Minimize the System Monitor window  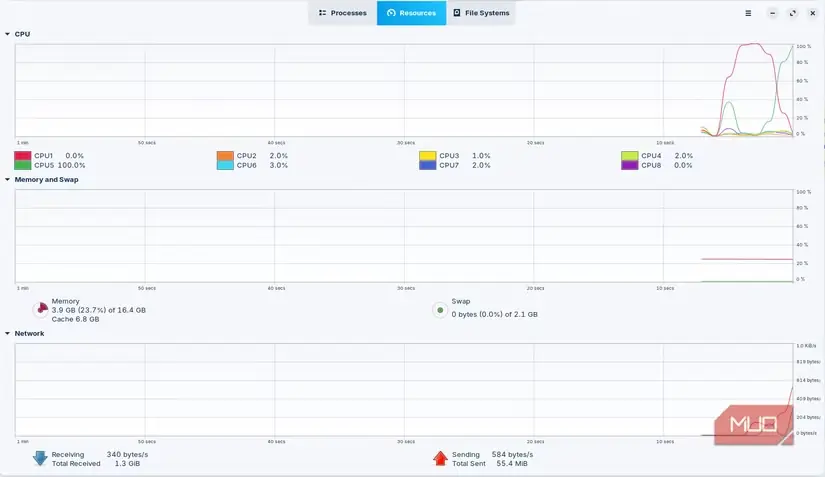pyautogui.click(x=772, y=13)
